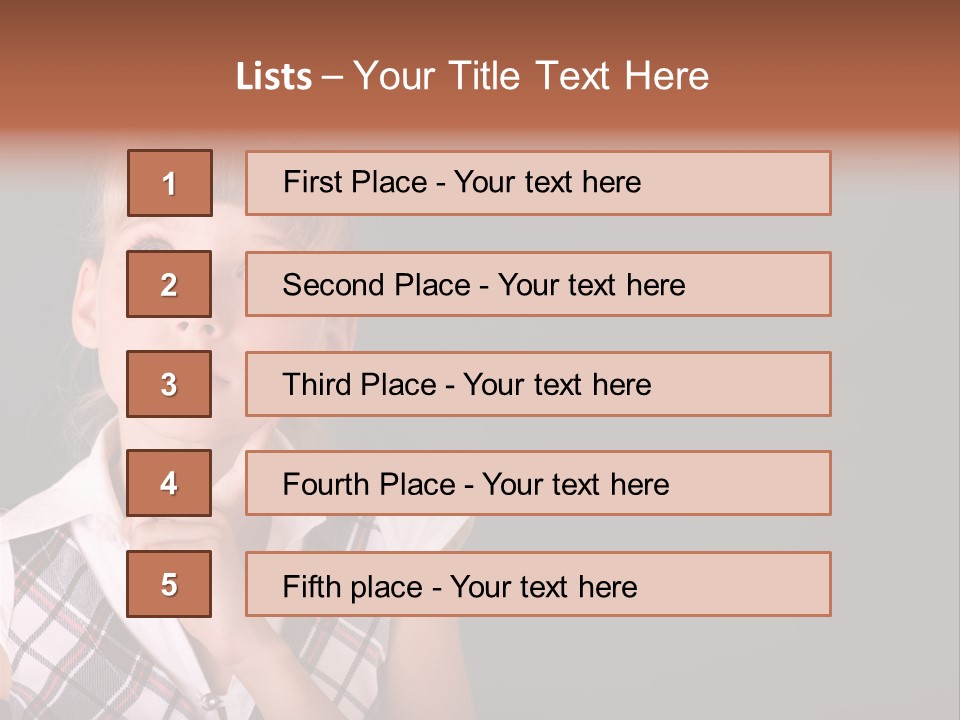Click the text Third Place
The width and height of the screenshot is (960, 720).
(x=359, y=384)
